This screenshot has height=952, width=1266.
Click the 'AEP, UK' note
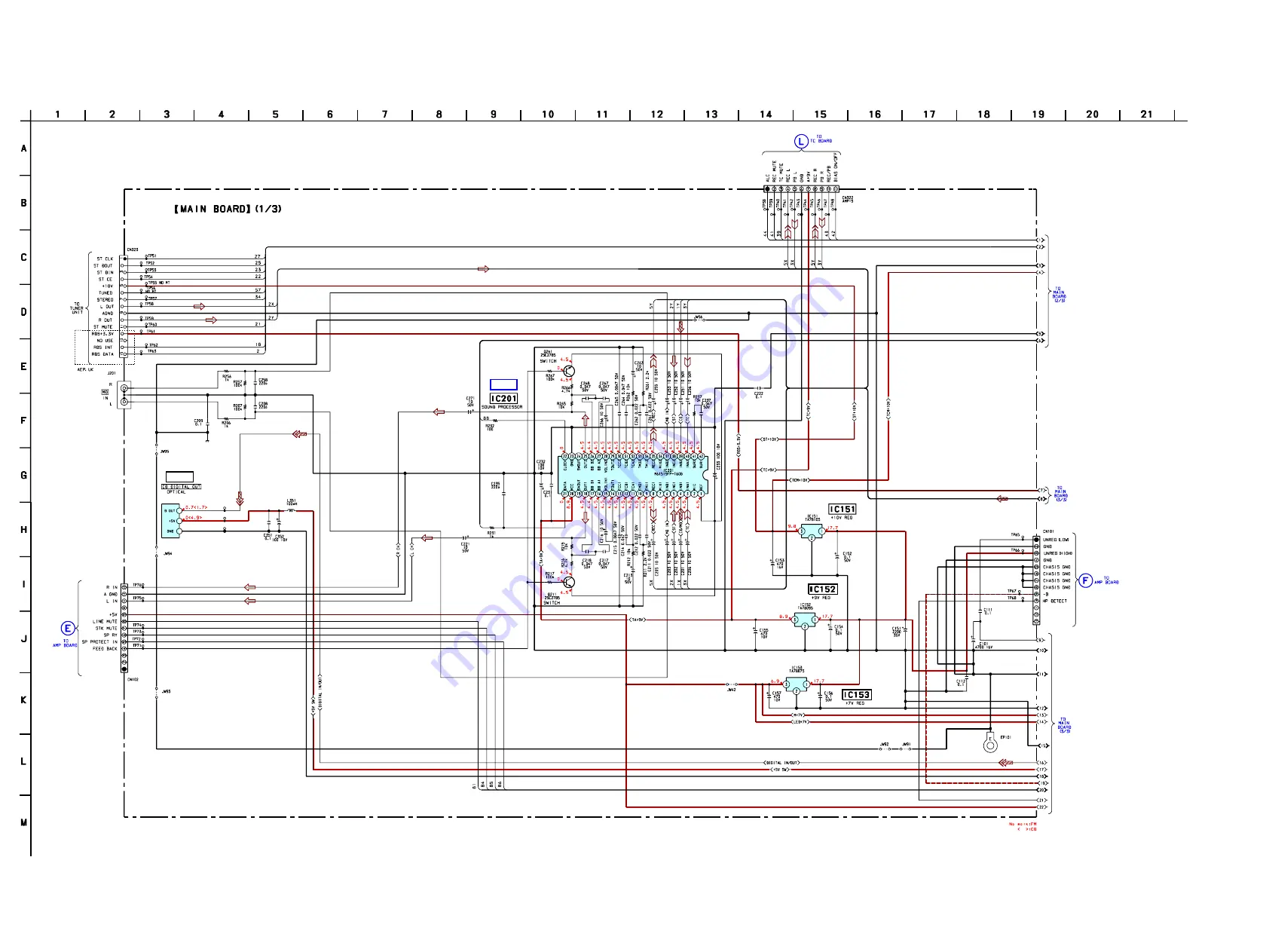tap(85, 369)
